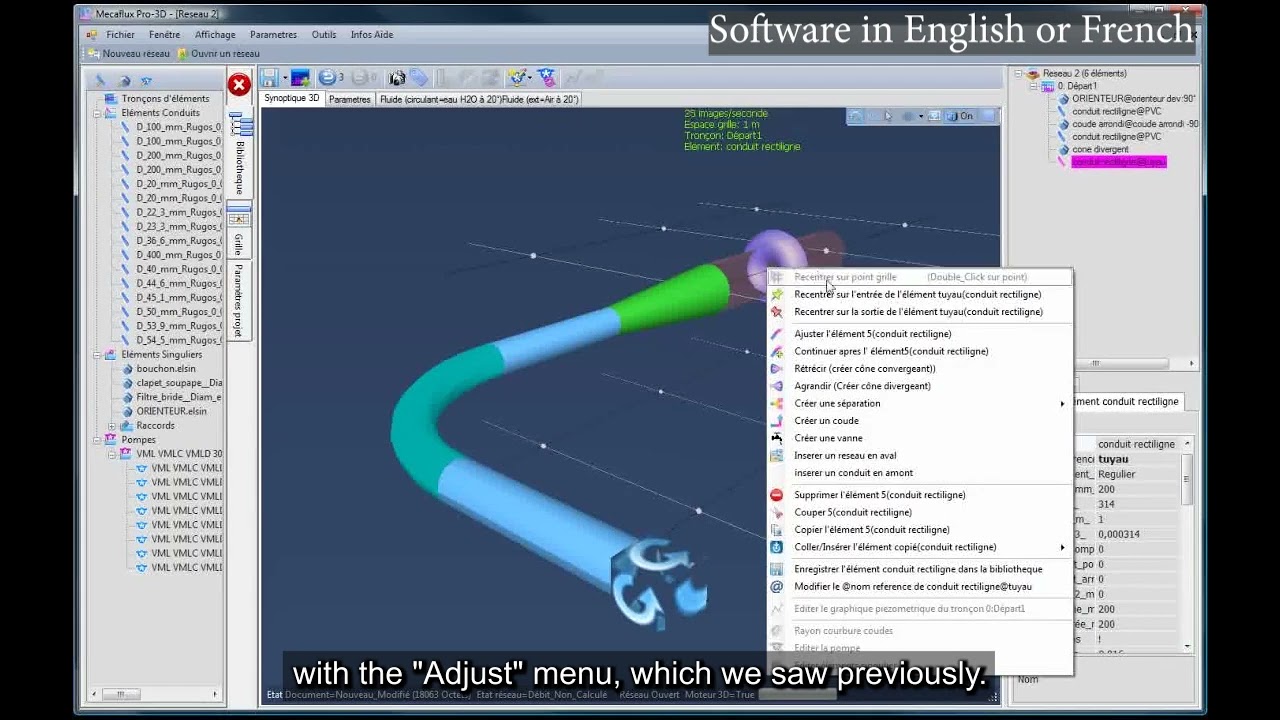The image size is (1280, 720).
Task: Select highlighted conduit rectiligne@tuyau item
Action: point(1119,162)
